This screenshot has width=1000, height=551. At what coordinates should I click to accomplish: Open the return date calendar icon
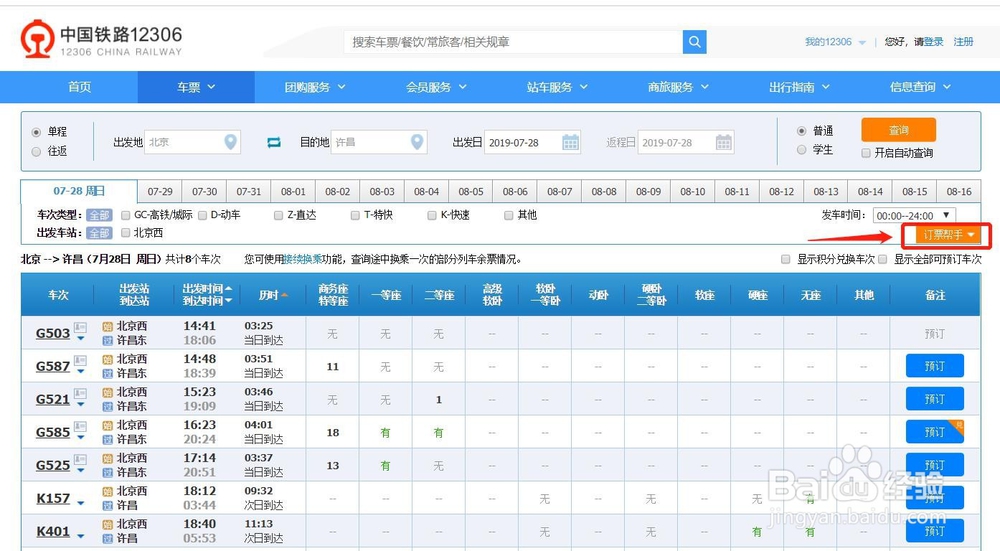[x=723, y=142]
